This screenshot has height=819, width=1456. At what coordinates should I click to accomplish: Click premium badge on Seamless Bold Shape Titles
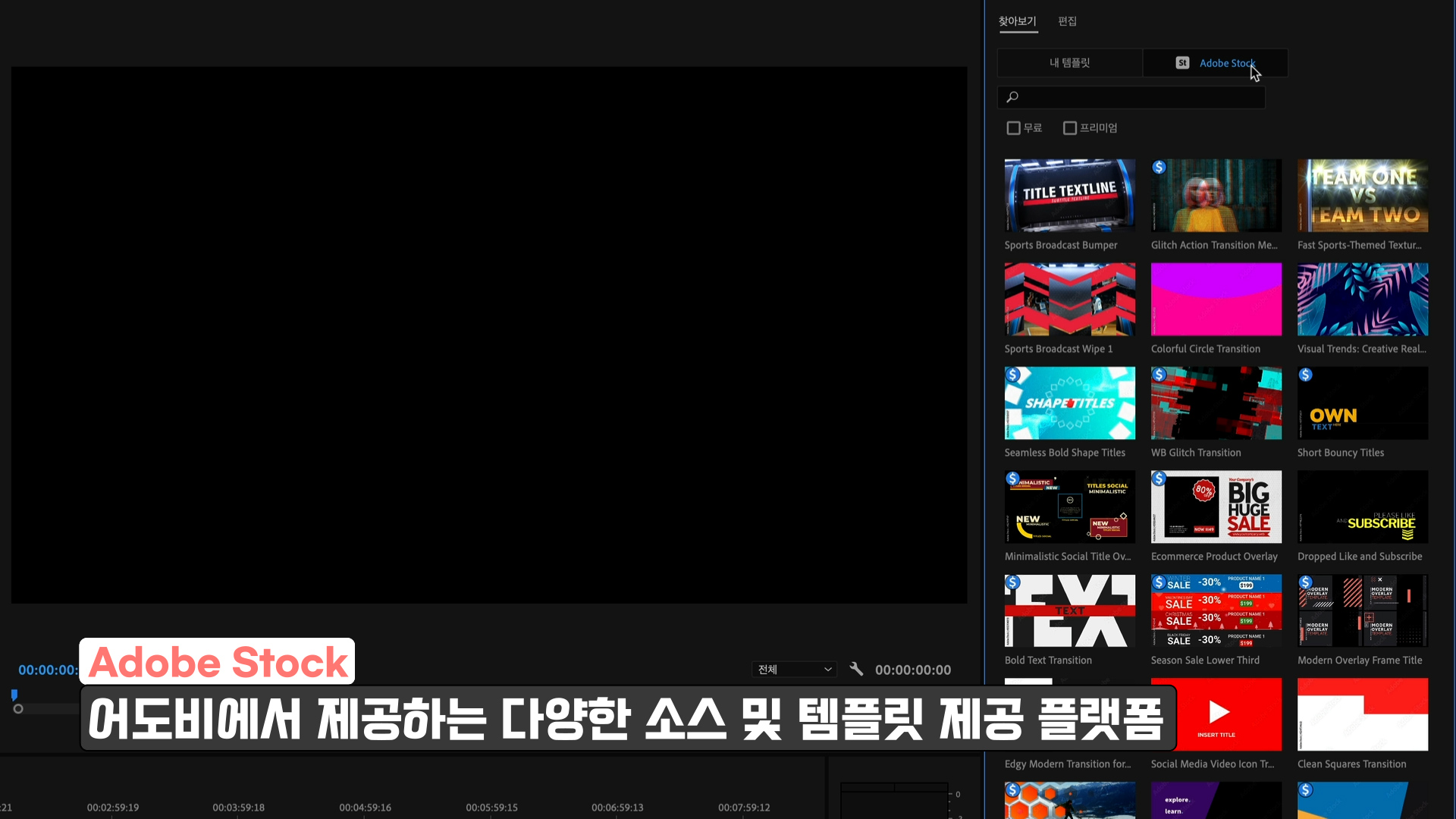(x=1012, y=375)
